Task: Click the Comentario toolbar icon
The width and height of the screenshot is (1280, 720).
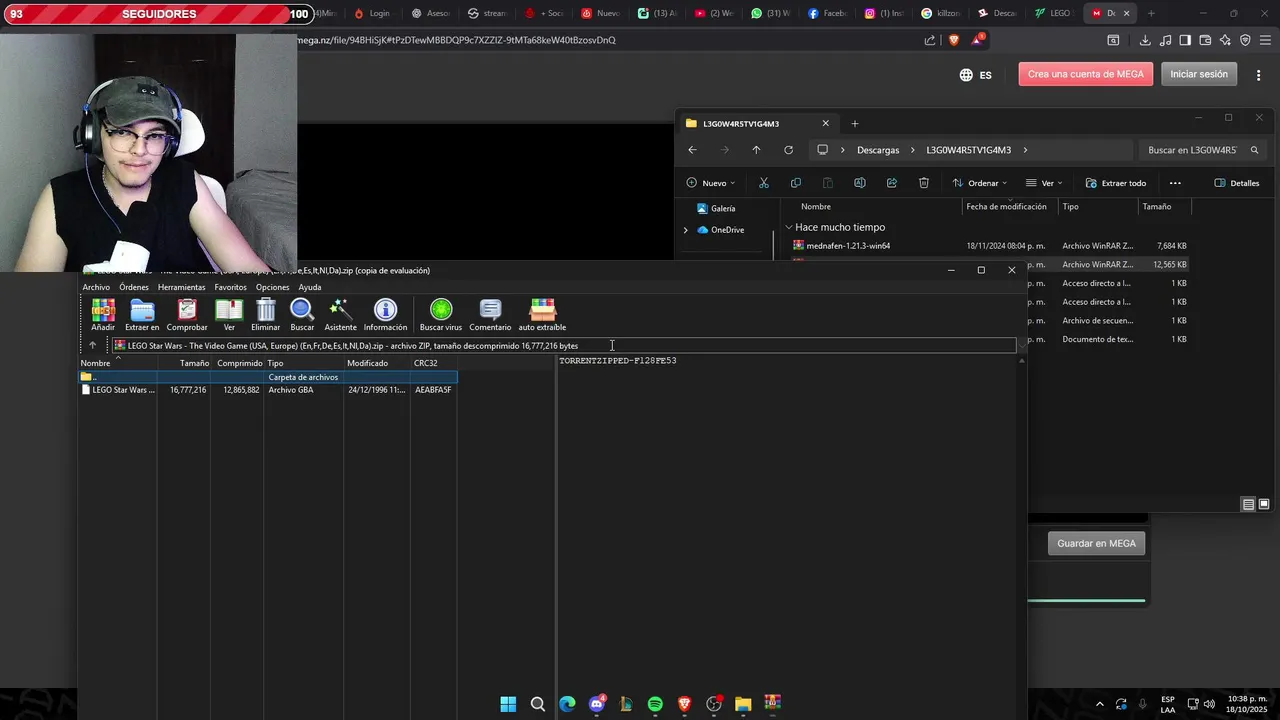Action: [x=490, y=315]
